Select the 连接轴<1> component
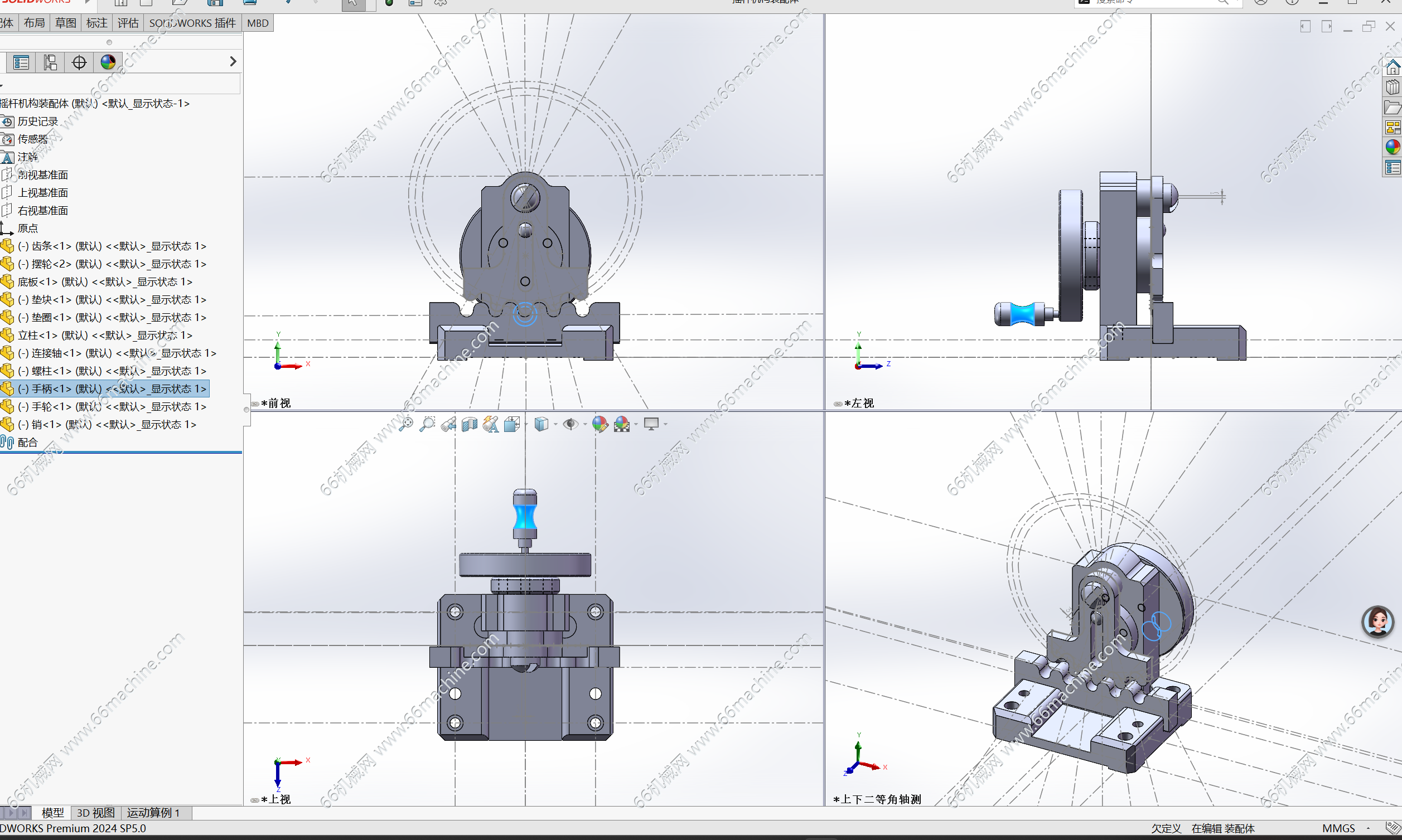The width and height of the screenshot is (1402, 840). (x=117, y=353)
